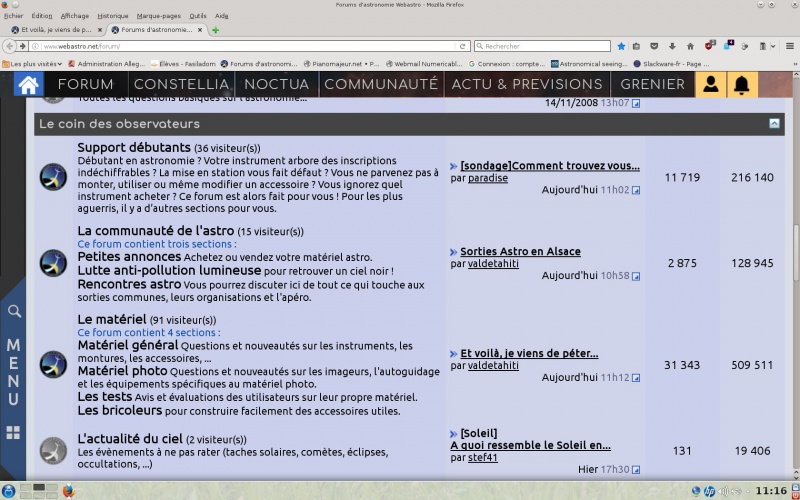Open new tab with plus icon
The image size is (800, 500).
215,30
